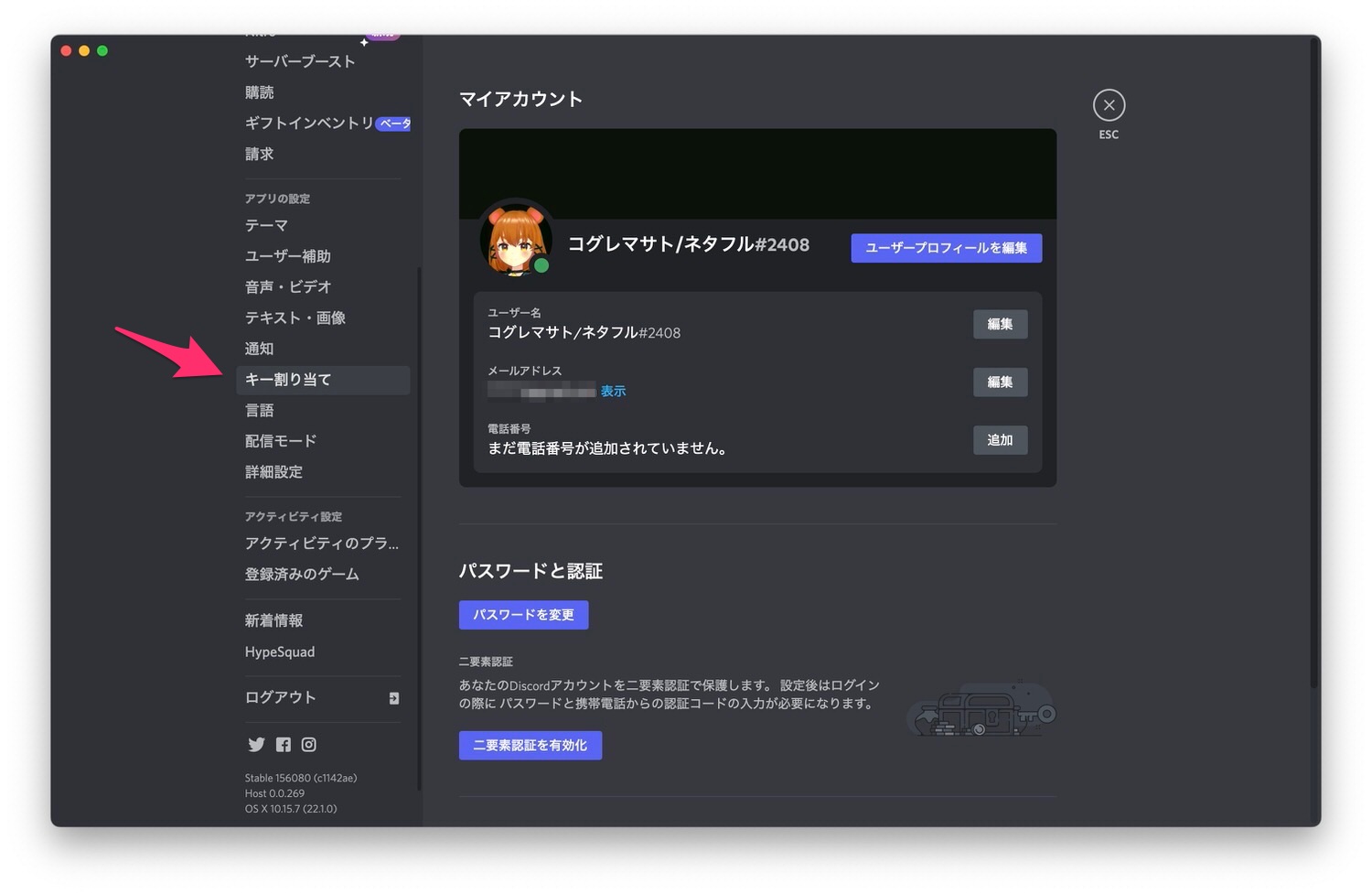This screenshot has height=894, width=1372.
Task: Click the sidebar scrollbar
Action: pyautogui.click(x=419, y=528)
